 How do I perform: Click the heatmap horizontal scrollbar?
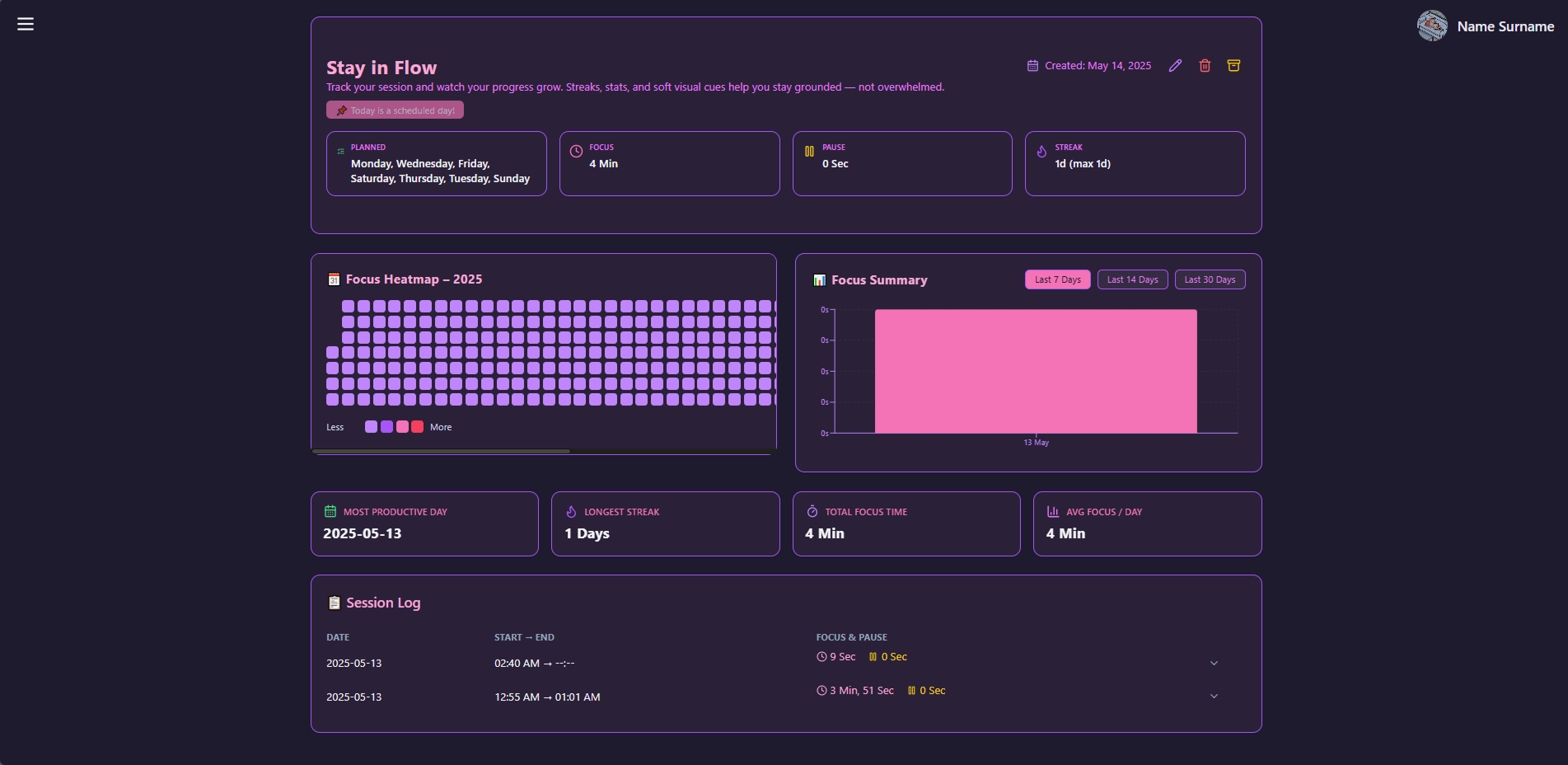tap(442, 452)
